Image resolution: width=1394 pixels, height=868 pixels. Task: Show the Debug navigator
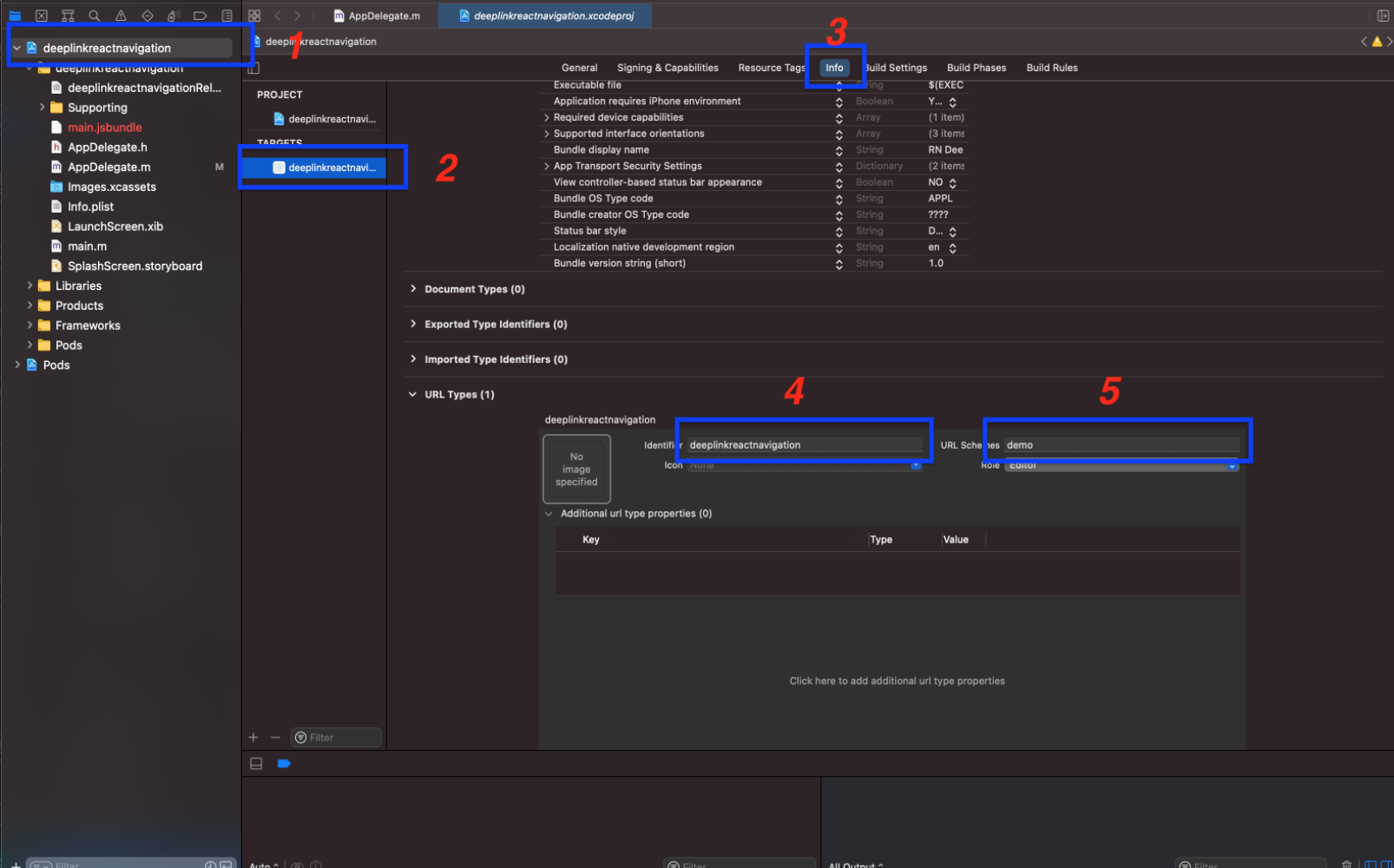point(174,16)
